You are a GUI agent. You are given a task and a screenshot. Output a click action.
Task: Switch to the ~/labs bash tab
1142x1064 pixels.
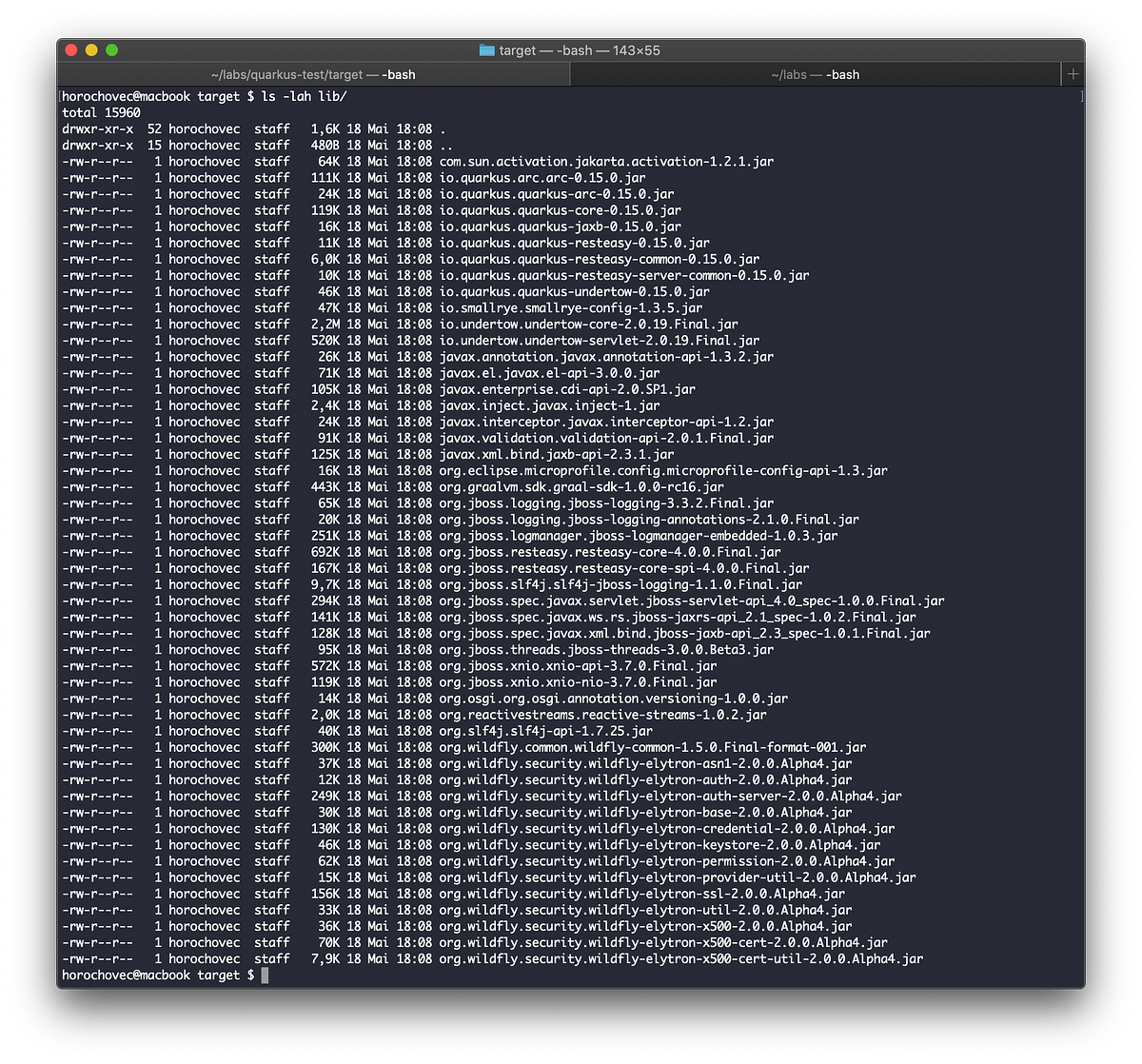click(816, 74)
